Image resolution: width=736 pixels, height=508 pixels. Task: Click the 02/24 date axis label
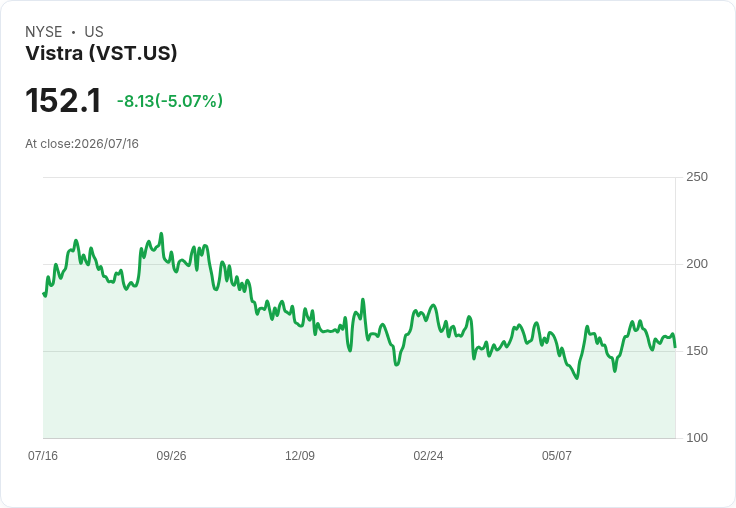pos(428,455)
